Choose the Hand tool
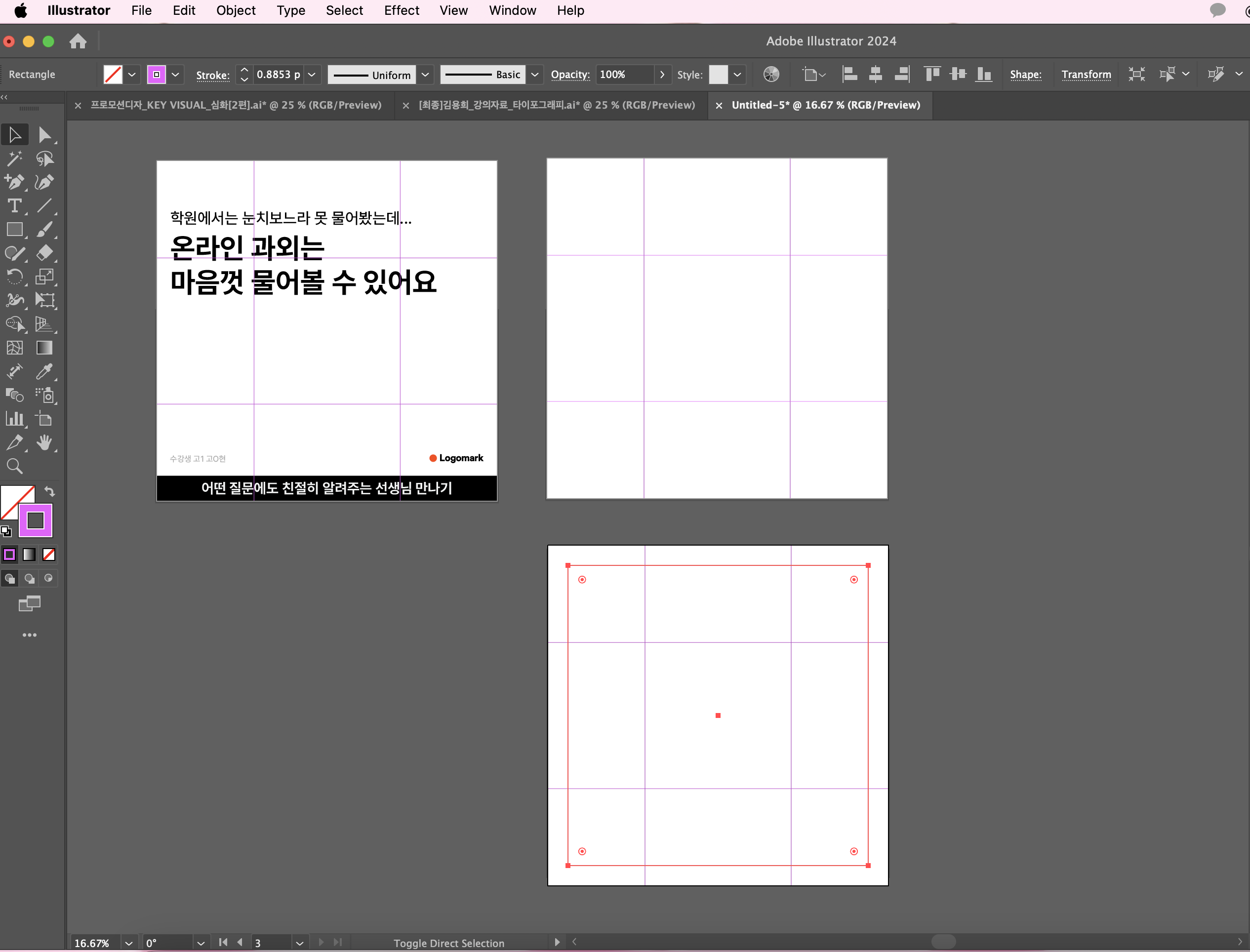This screenshot has width=1250, height=952. [x=44, y=442]
